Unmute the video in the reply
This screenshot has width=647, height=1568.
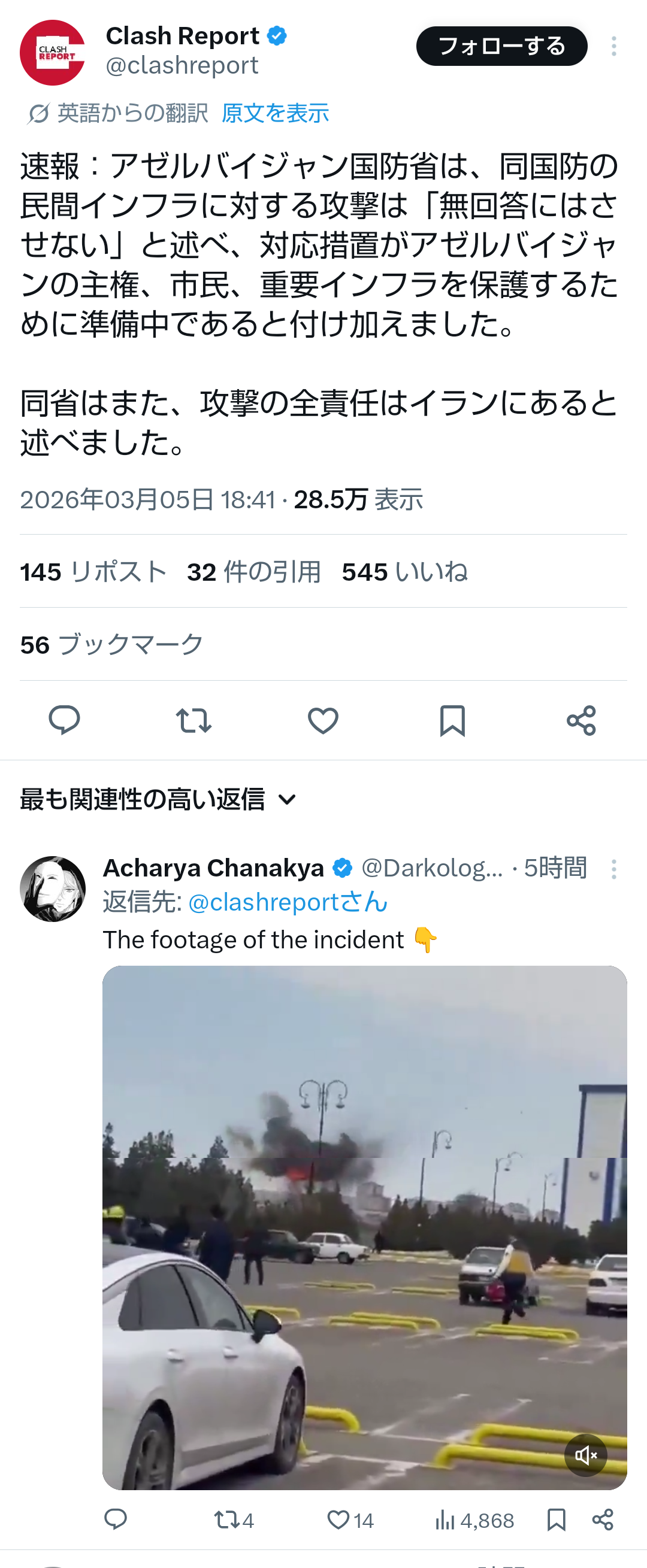(585, 1455)
